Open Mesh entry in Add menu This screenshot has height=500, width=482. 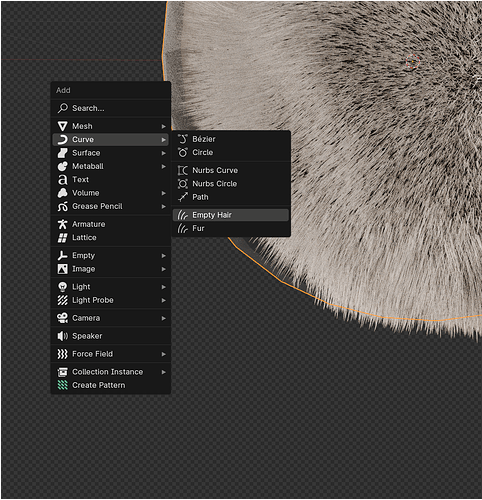111,126
